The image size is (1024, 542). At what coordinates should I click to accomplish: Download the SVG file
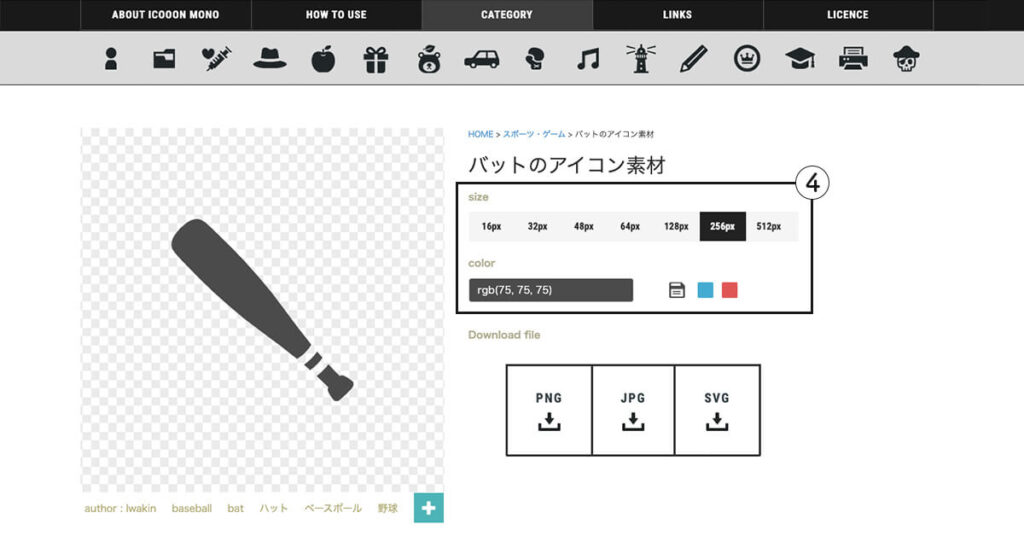pos(717,410)
